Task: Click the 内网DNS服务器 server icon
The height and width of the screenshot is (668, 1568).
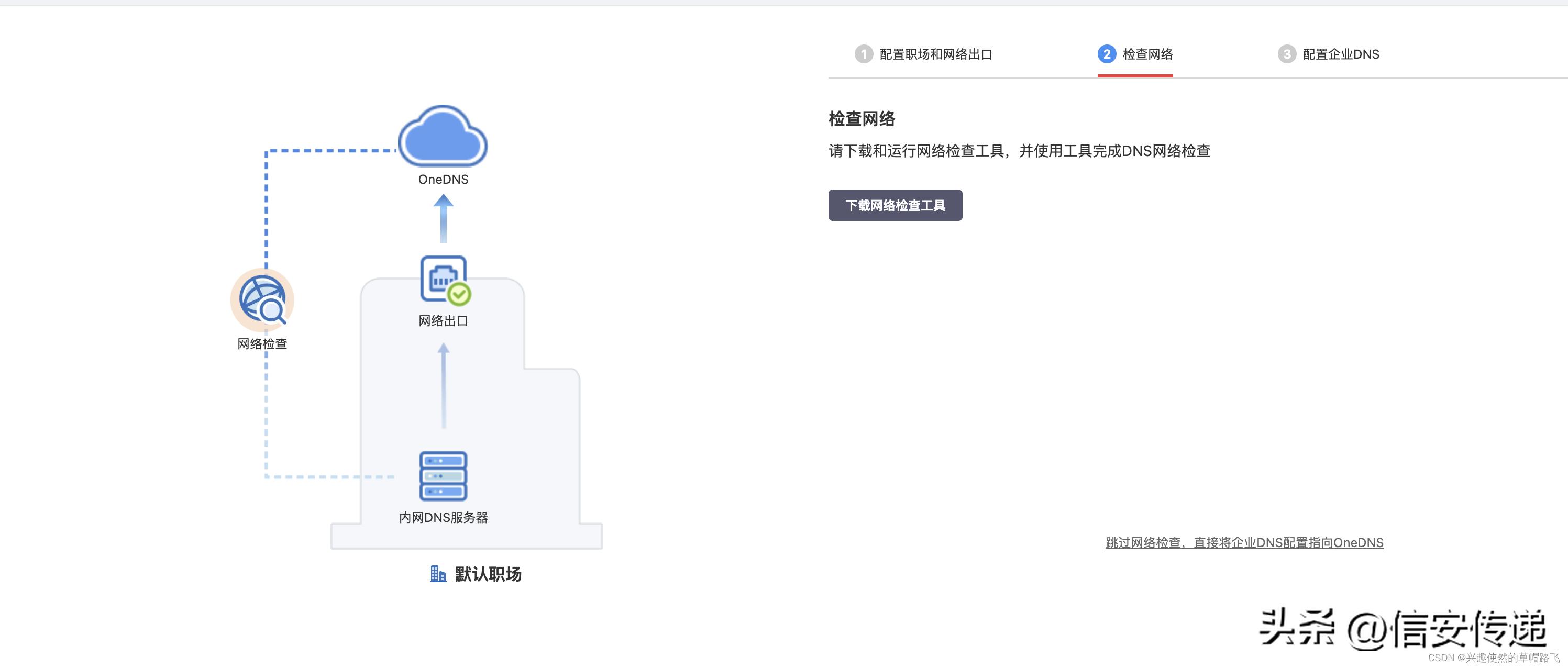Action: 443,476
